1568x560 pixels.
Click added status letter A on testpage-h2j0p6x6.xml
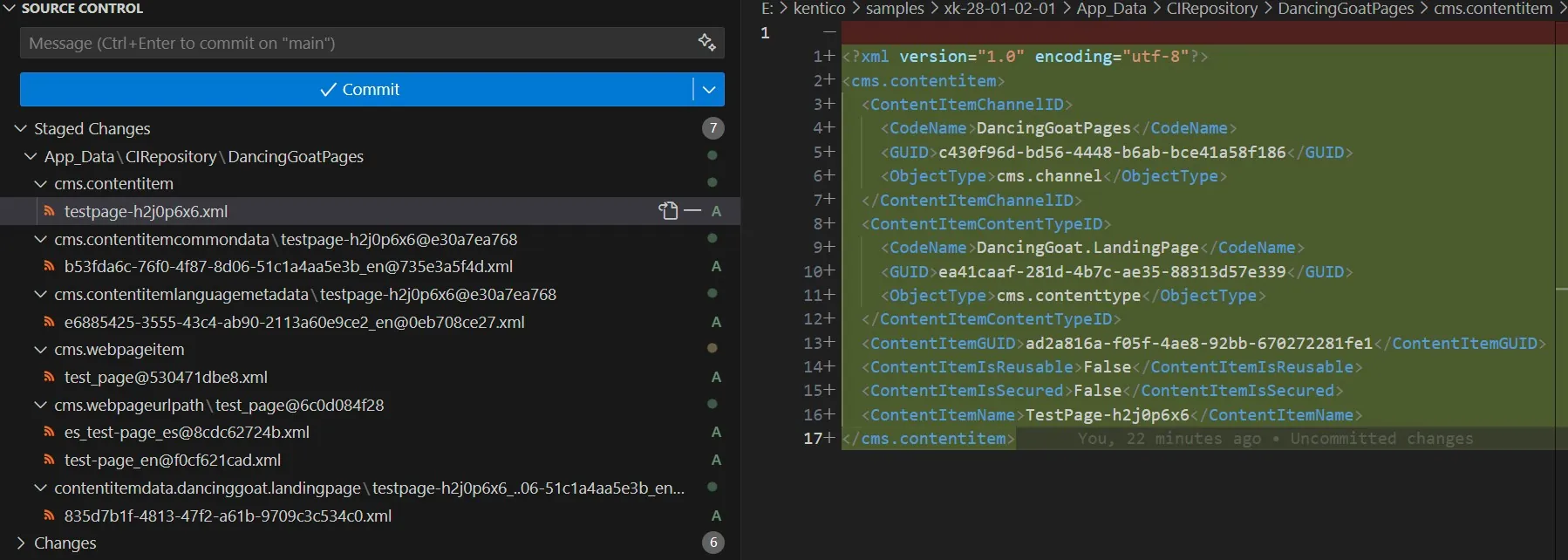[716, 211]
